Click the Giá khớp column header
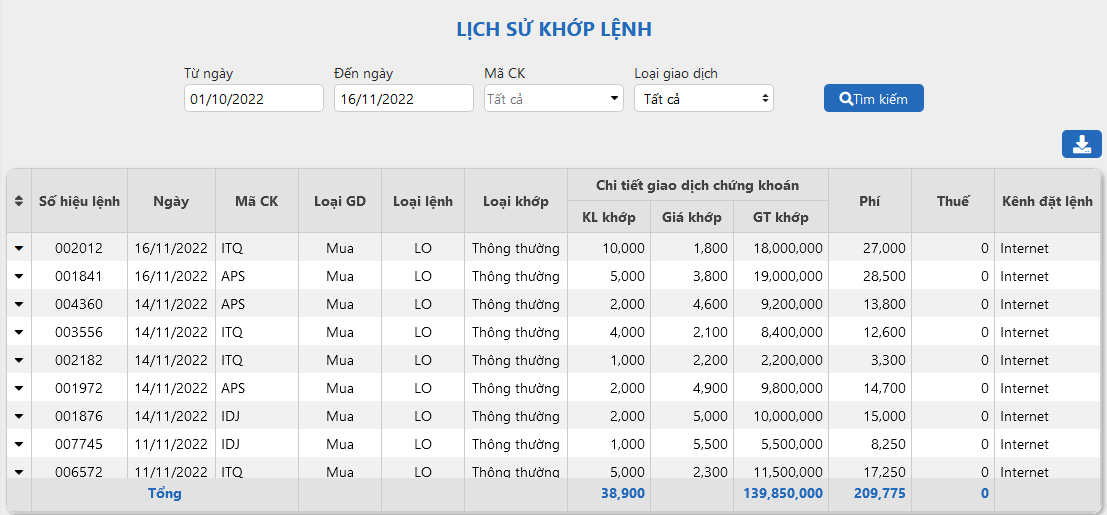The width and height of the screenshot is (1107, 515). tap(692, 217)
